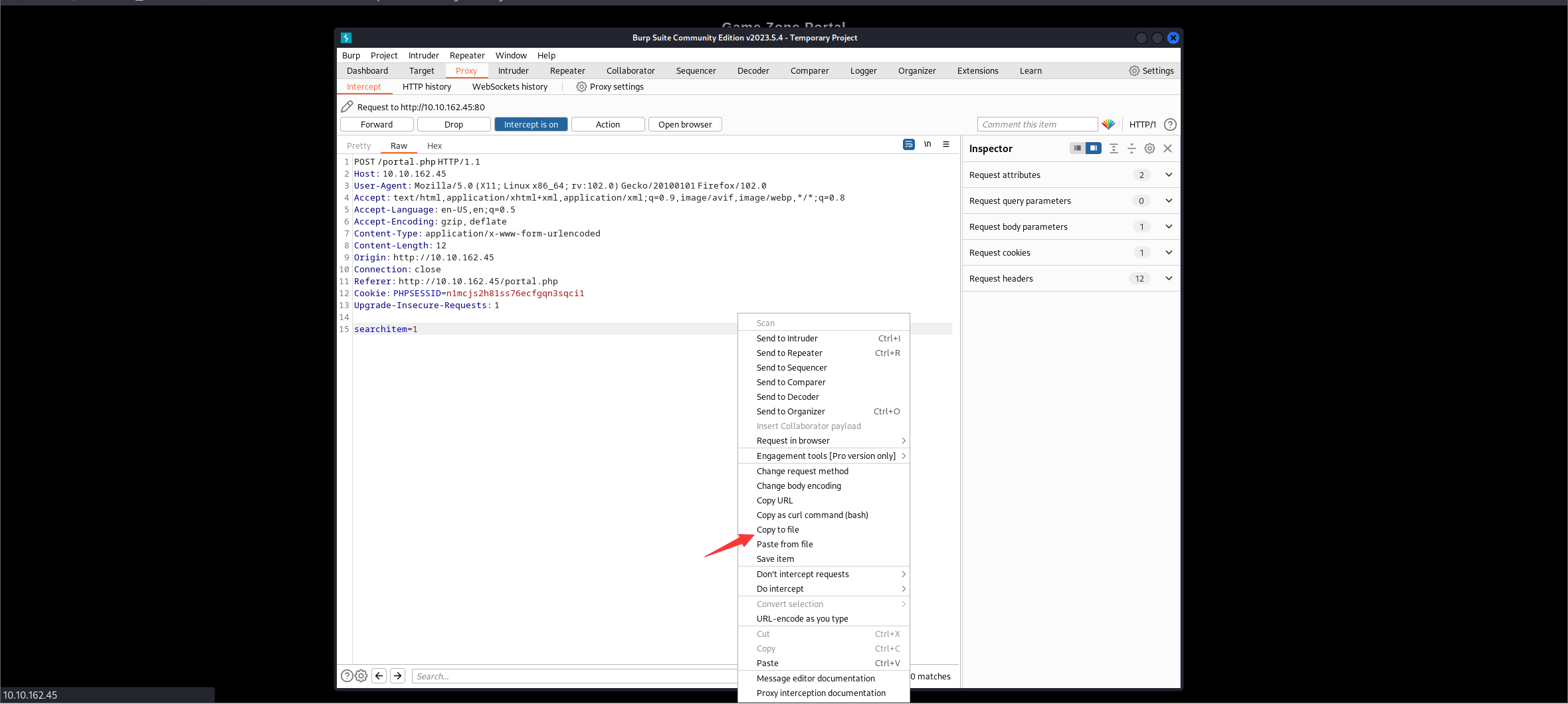This screenshot has width=1568, height=704.
Task: Open the HTTP history tab
Action: point(427,87)
